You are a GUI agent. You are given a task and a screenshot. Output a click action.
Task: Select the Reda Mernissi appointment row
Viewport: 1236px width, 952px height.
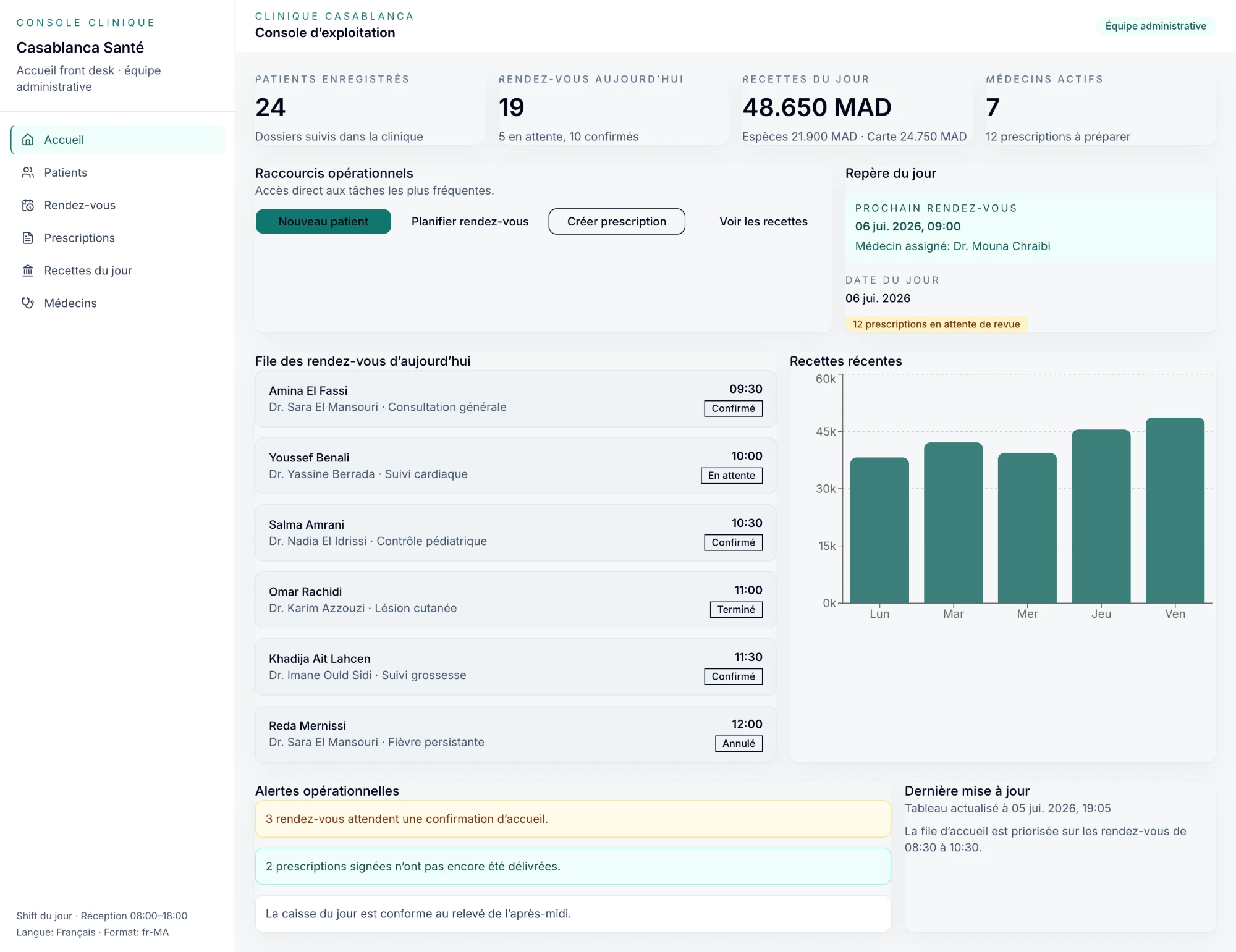(515, 734)
